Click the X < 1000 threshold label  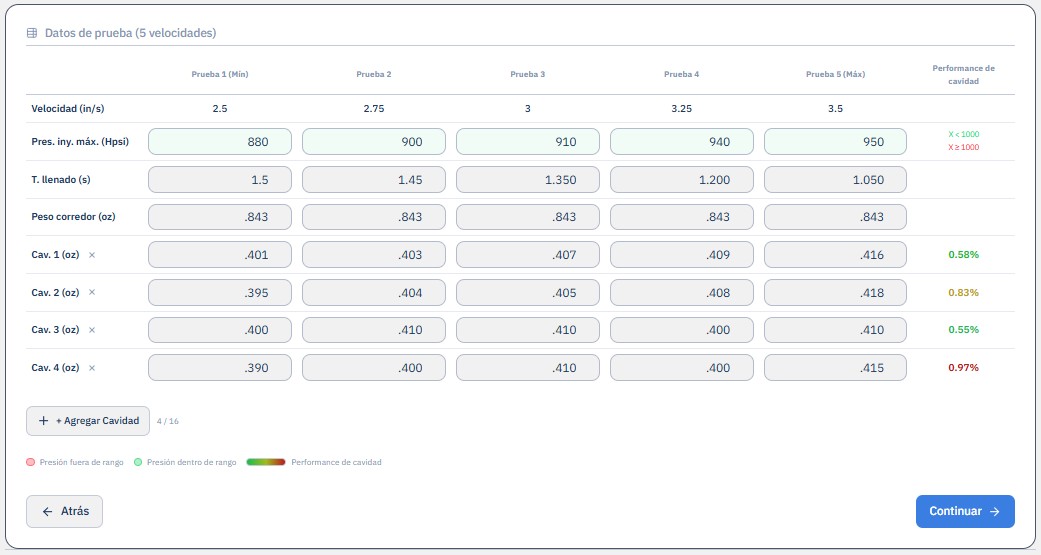tap(963, 135)
